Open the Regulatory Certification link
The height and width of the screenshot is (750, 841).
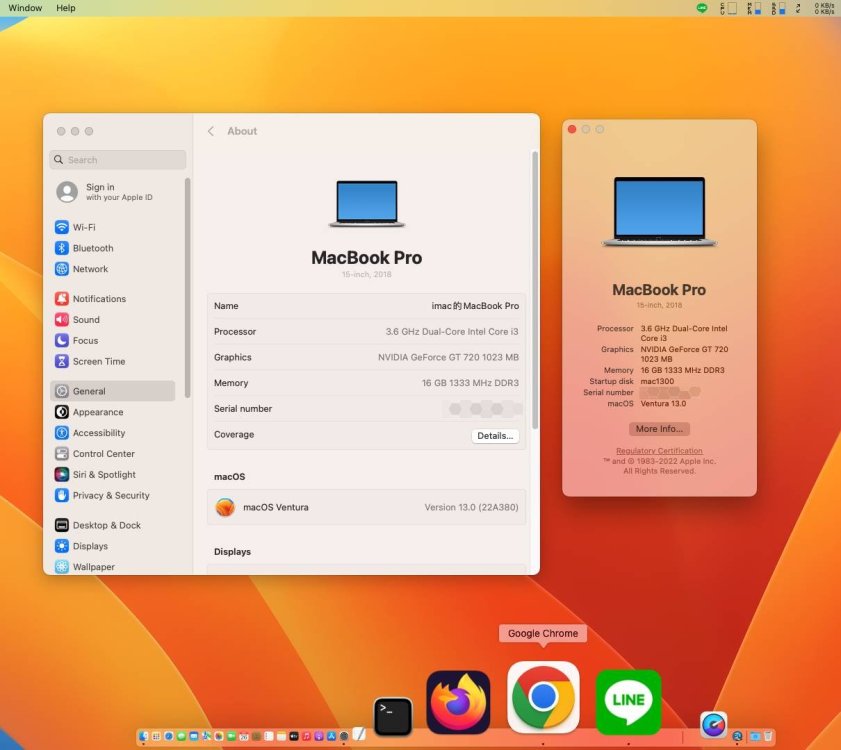[659, 451]
